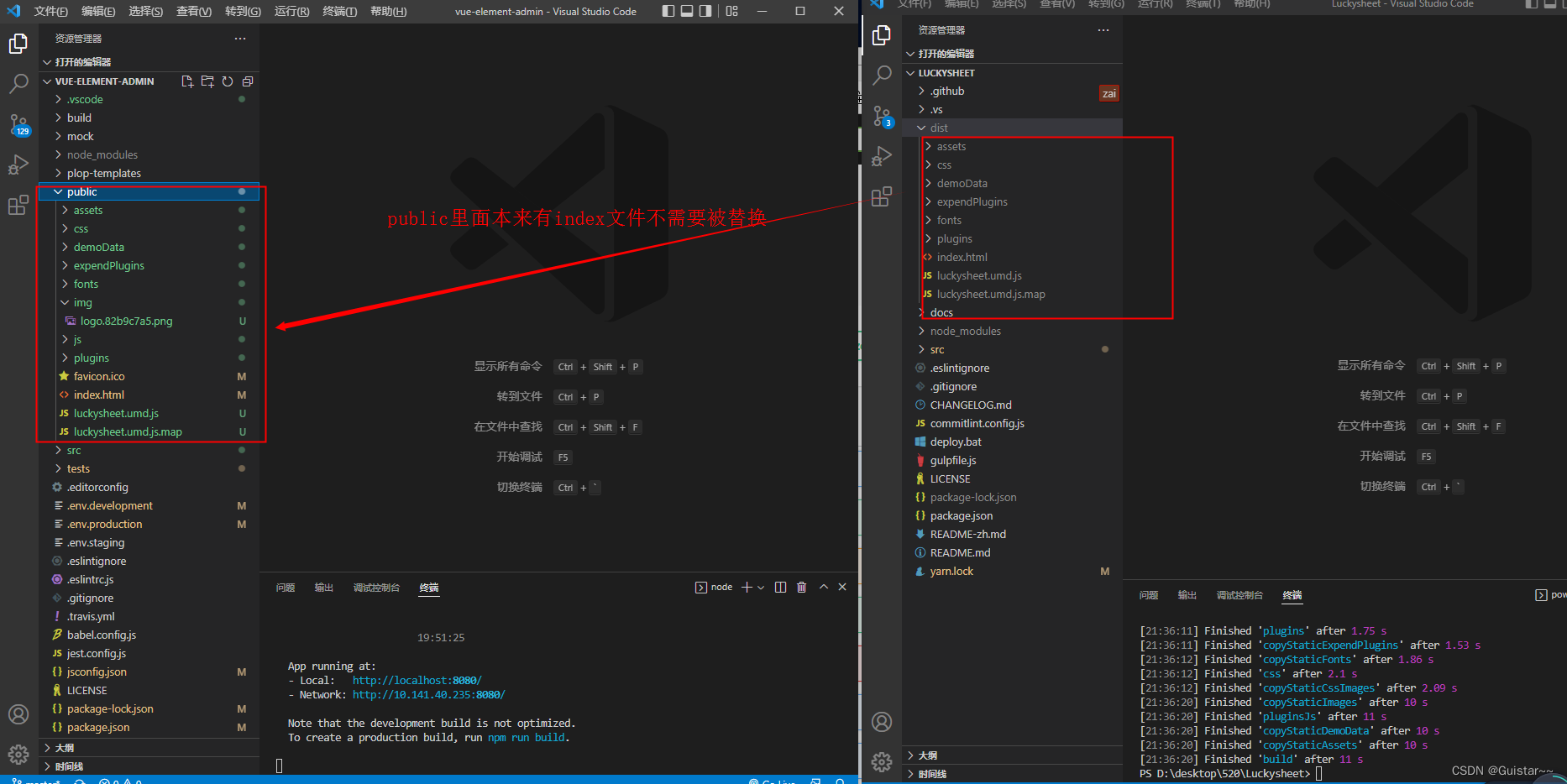The height and width of the screenshot is (784, 1567).
Task: Add new terminal with plus icon
Action: [747, 587]
